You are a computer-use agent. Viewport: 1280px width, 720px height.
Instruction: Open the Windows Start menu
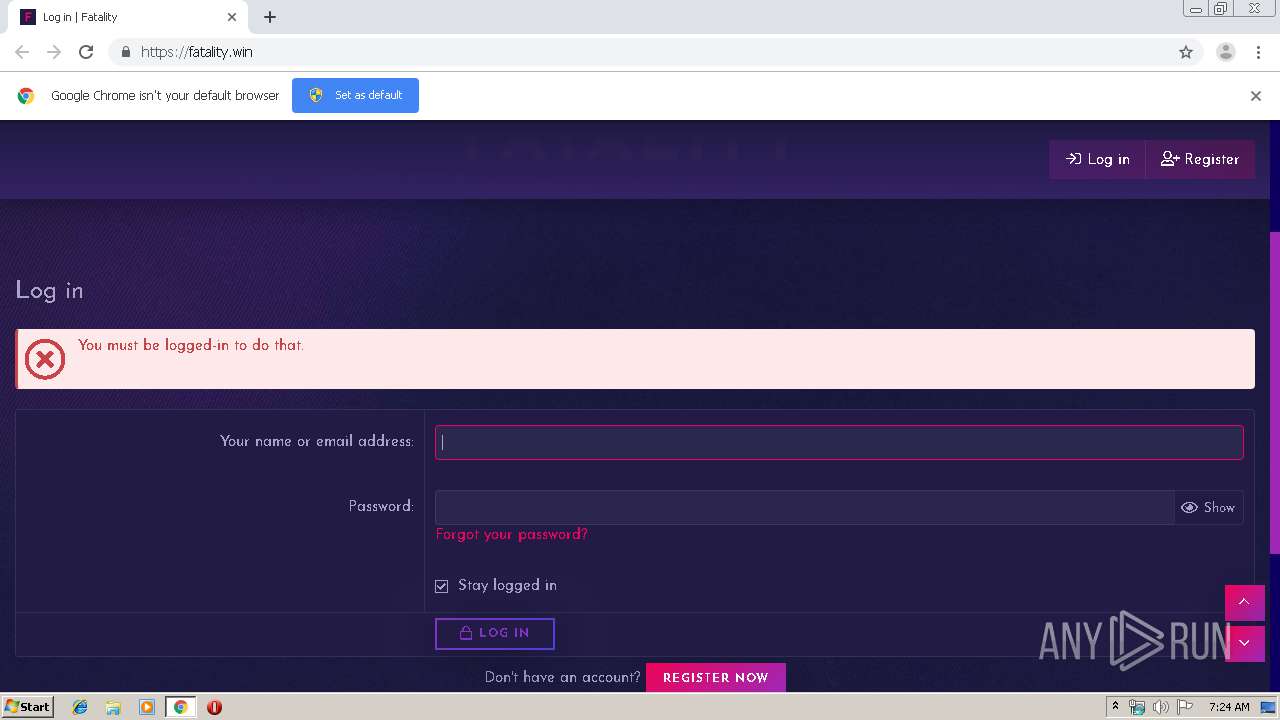pos(27,707)
